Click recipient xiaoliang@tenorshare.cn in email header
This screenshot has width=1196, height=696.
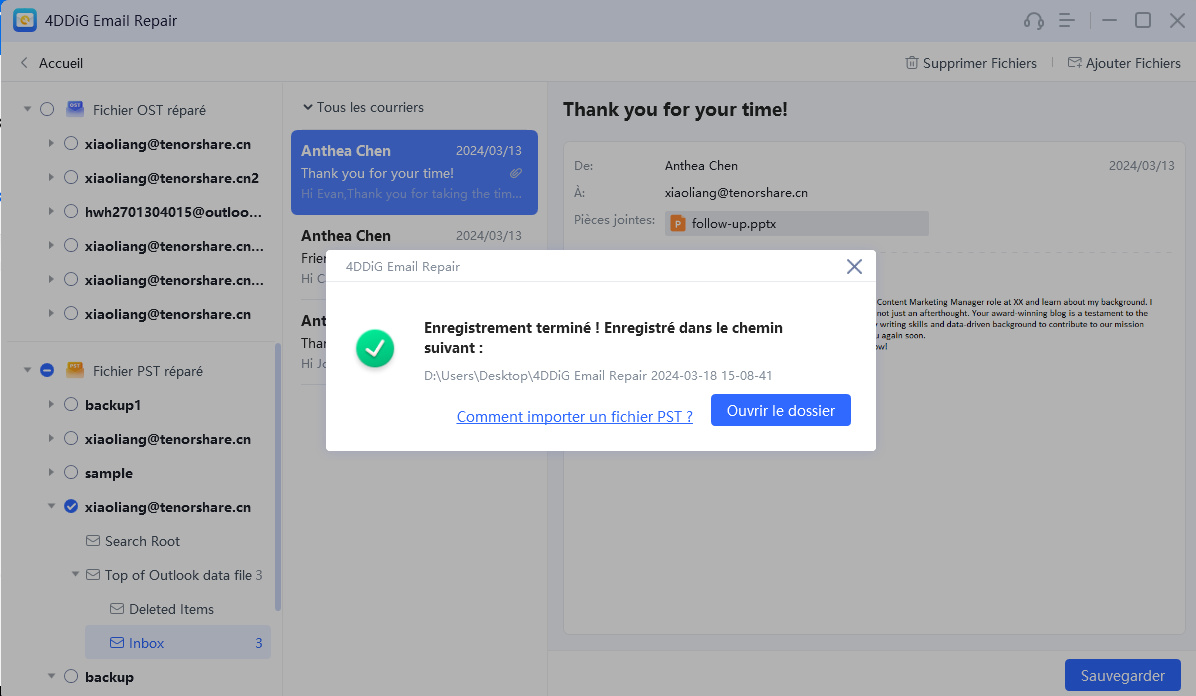click(736, 192)
